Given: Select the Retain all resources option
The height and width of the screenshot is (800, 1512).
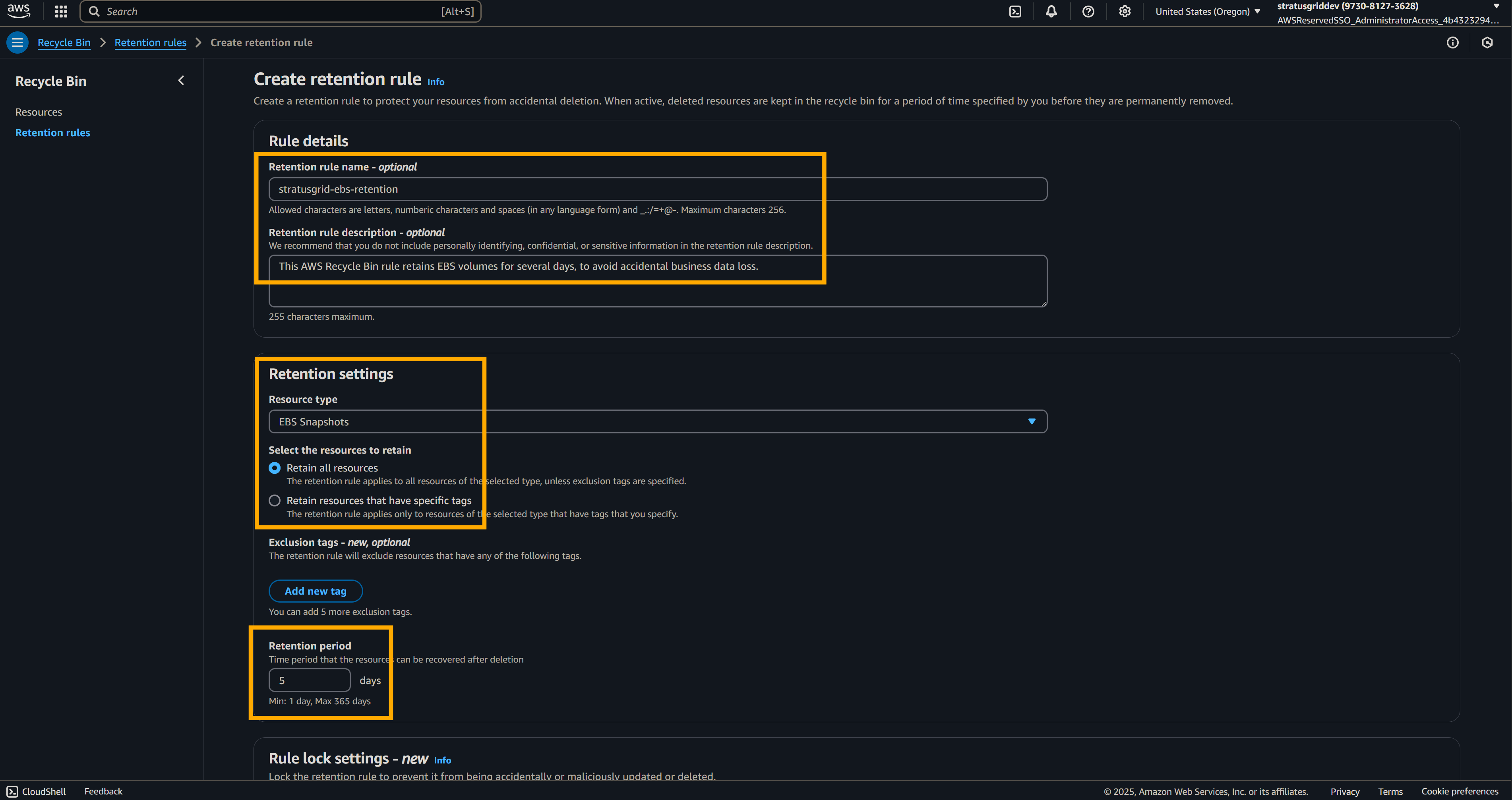Looking at the screenshot, I should point(274,468).
